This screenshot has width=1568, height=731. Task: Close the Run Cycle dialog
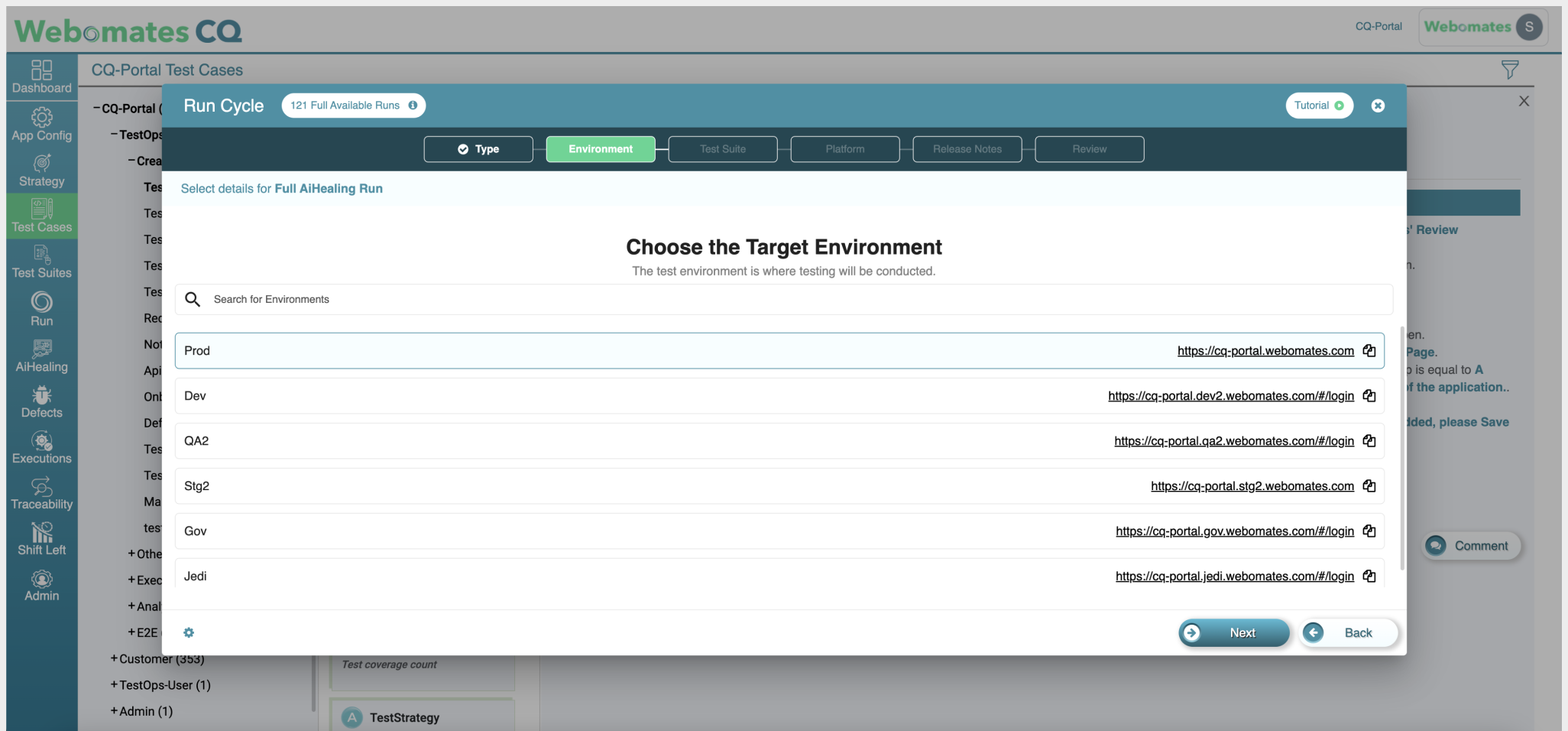coord(1378,106)
